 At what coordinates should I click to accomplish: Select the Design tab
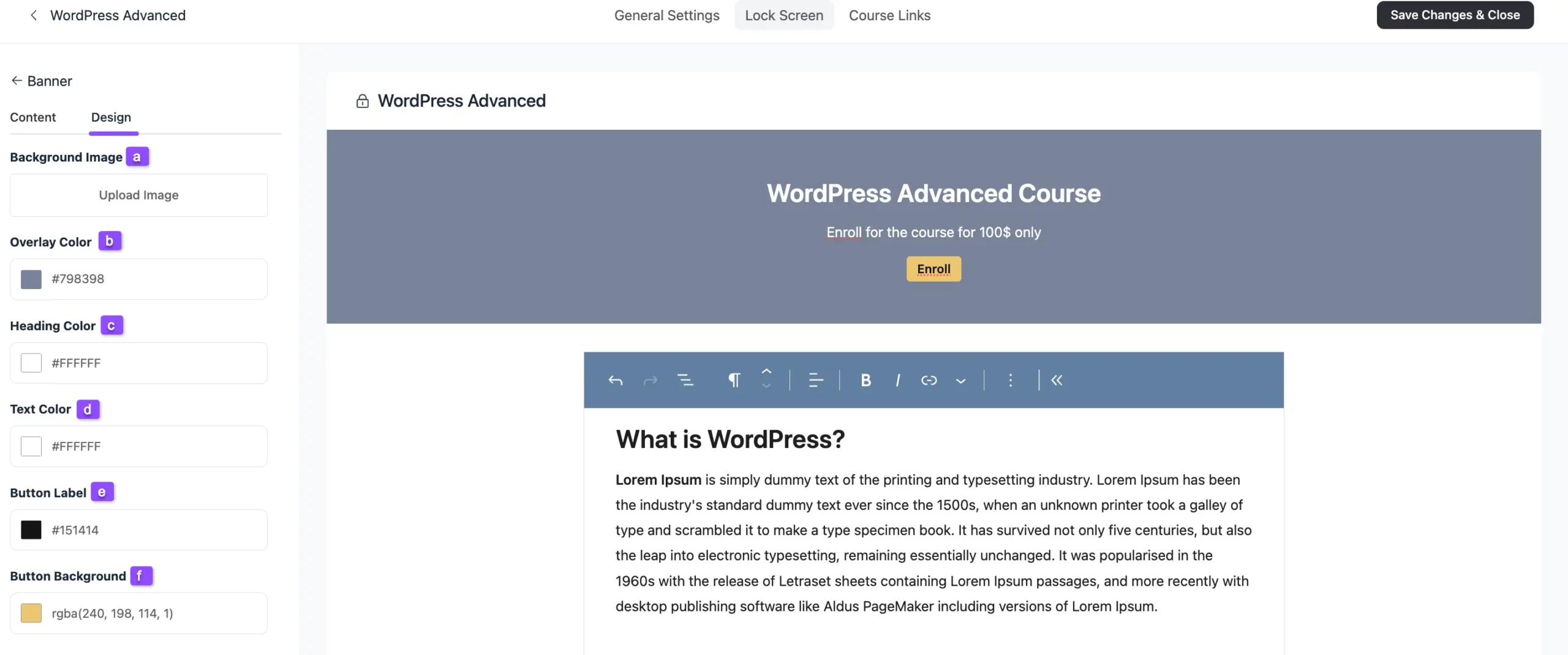coord(111,117)
